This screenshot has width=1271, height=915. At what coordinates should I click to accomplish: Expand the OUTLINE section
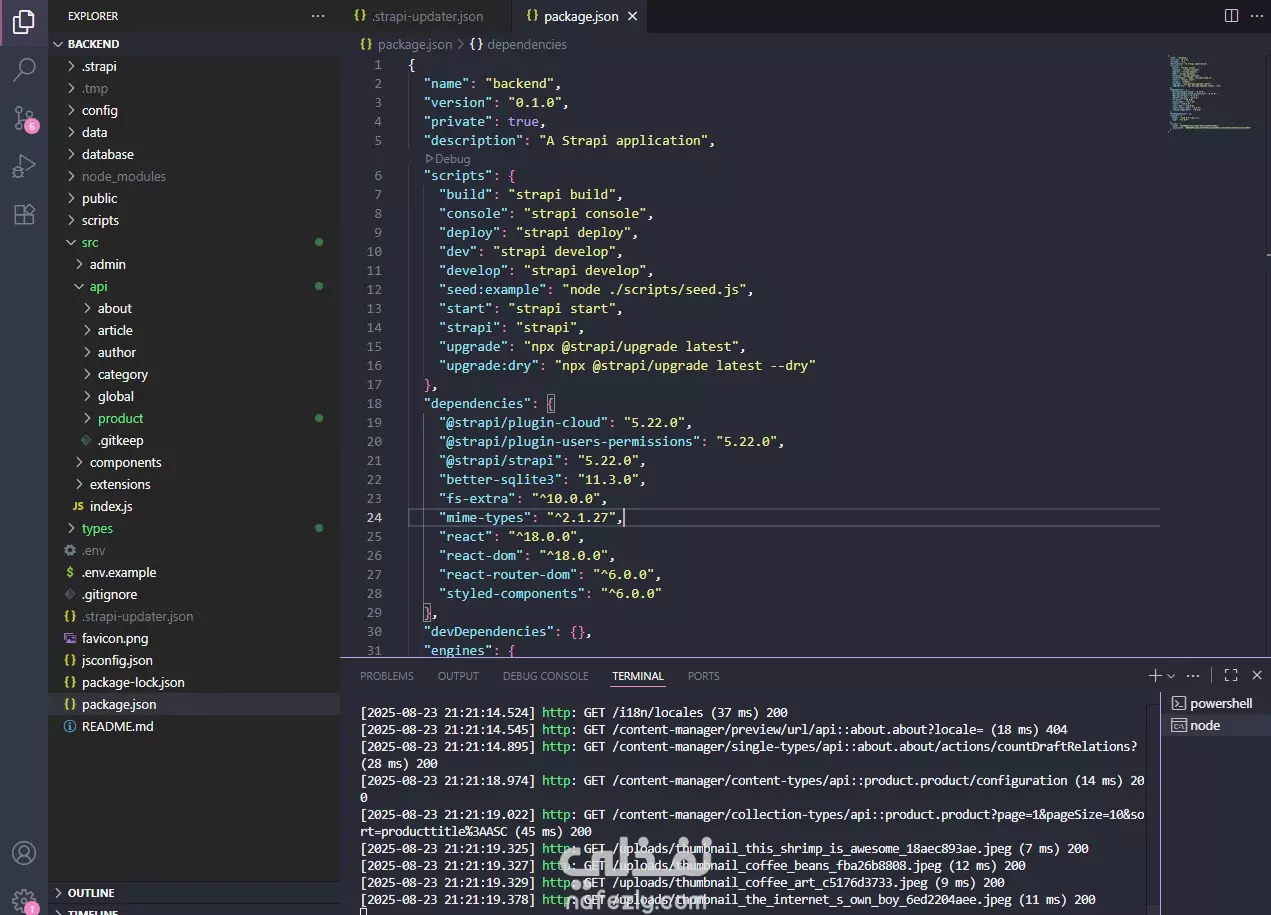click(194, 893)
